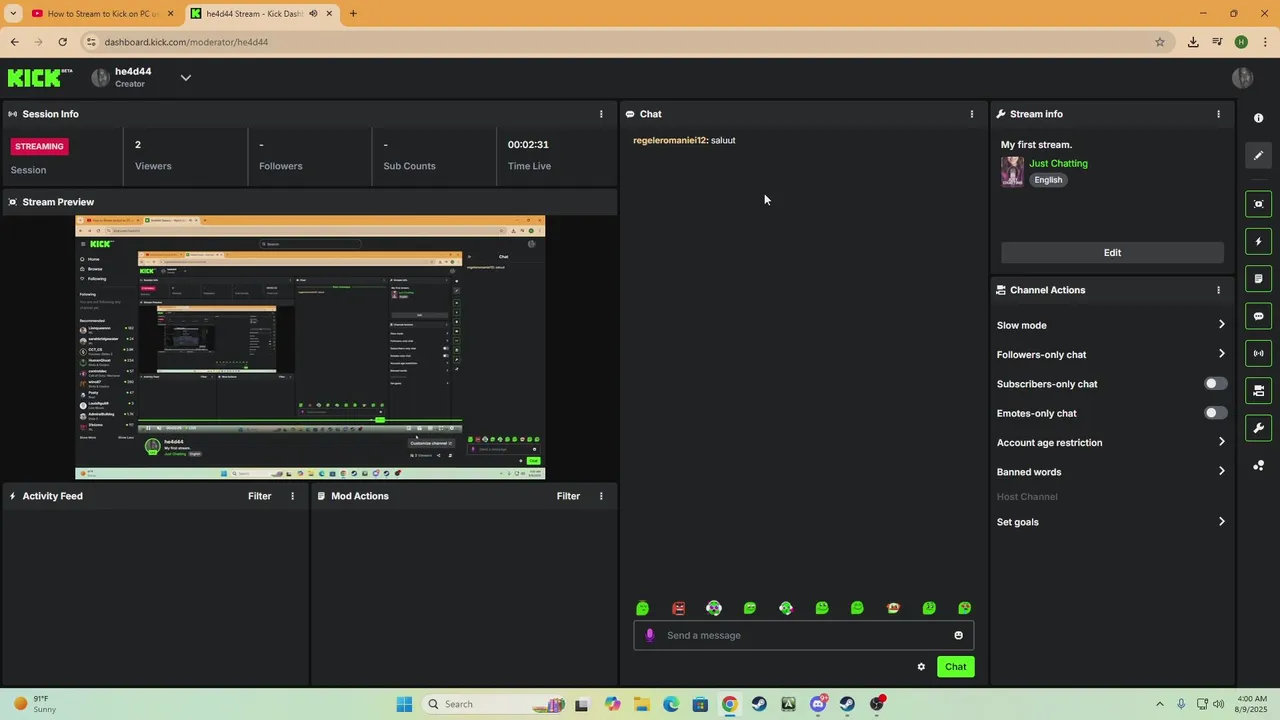Open File Explorer from taskbar
1280x720 pixels.
(641, 704)
